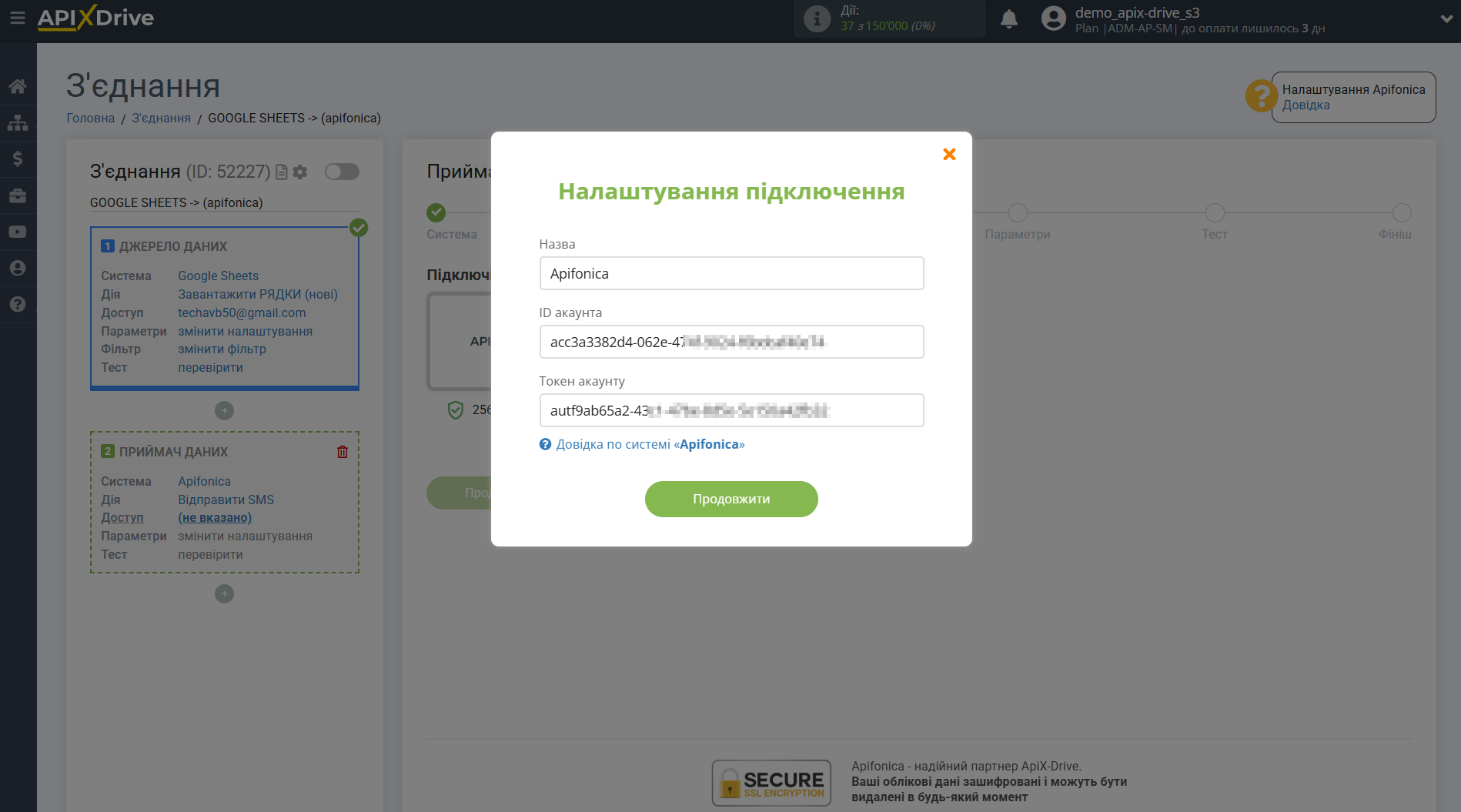This screenshot has height=812, width=1461.
Task: Open the video tutorials icon in sidebar
Action: (x=18, y=232)
